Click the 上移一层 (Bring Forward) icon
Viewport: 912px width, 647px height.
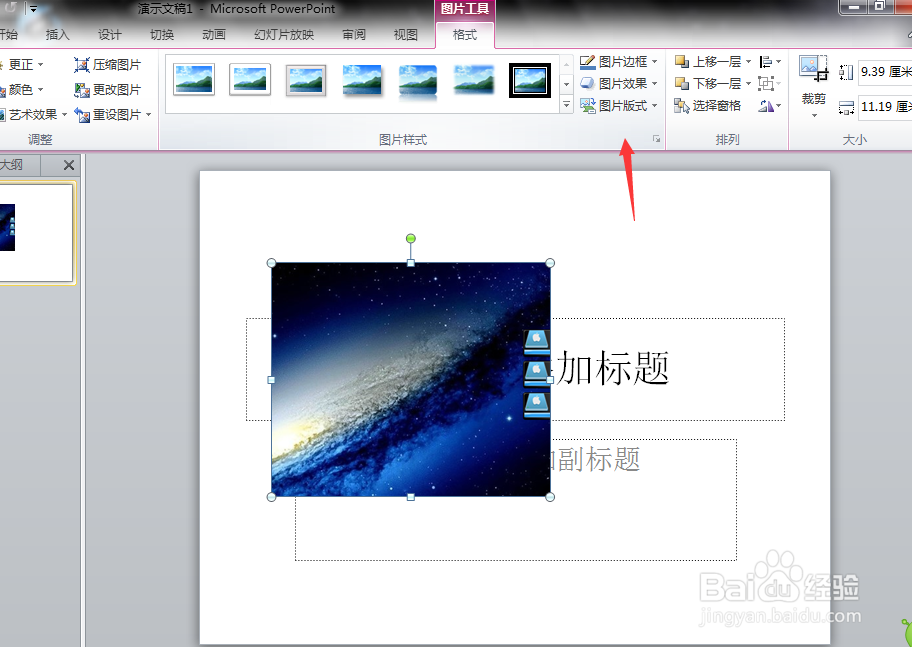click(x=681, y=61)
